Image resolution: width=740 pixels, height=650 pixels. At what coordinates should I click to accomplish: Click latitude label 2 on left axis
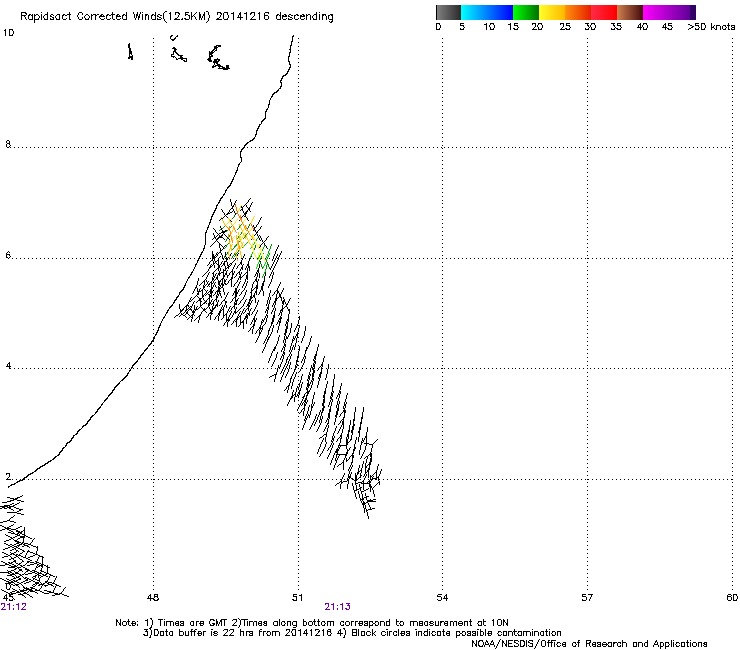point(8,477)
